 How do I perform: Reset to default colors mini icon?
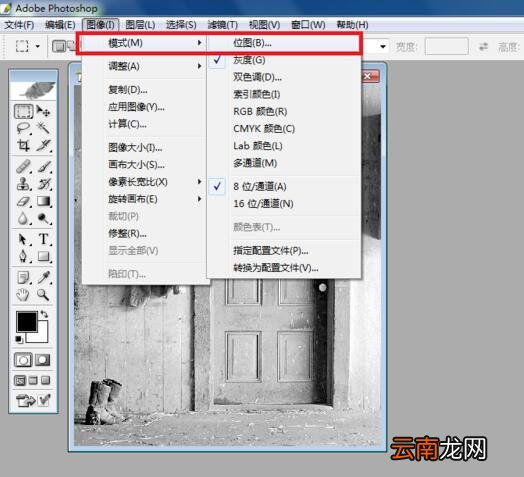click(x=19, y=340)
